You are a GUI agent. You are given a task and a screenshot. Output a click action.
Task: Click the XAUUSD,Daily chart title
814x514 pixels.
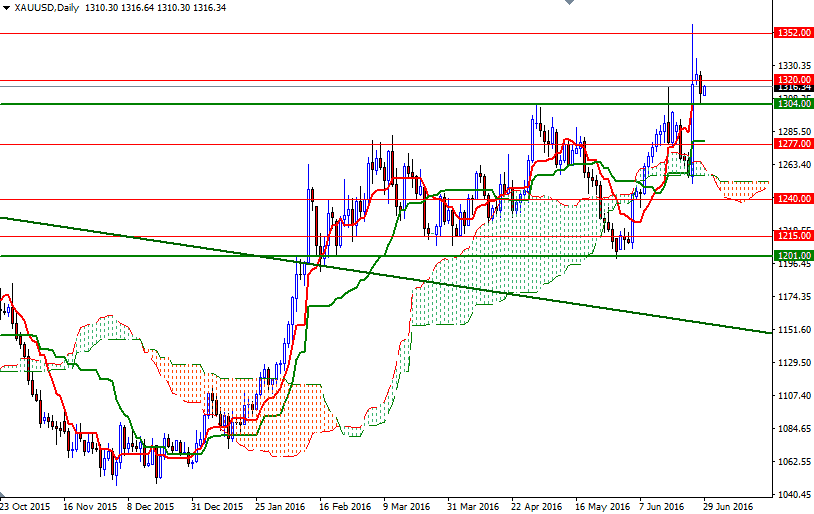[x=46, y=7]
